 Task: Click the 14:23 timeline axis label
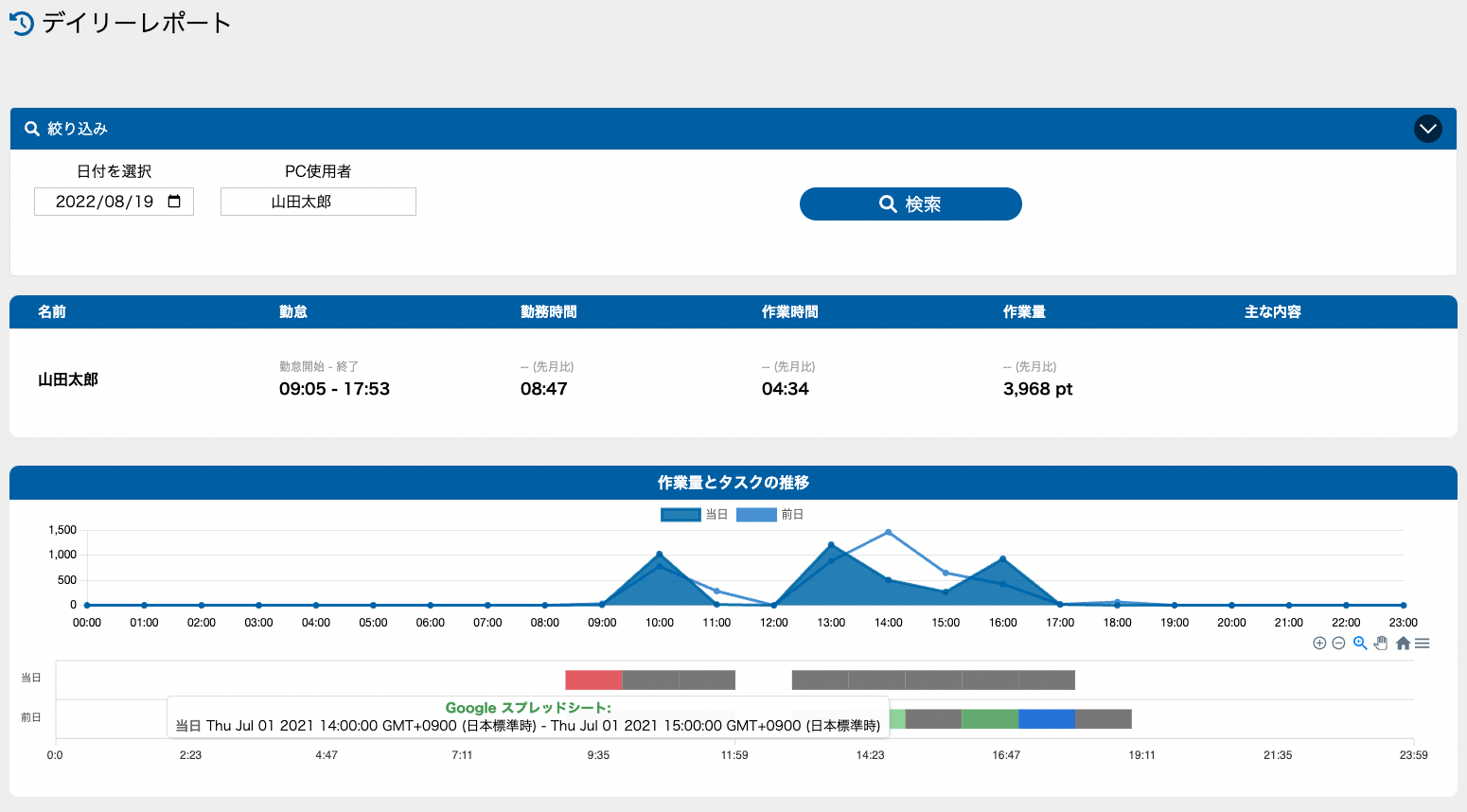(870, 755)
